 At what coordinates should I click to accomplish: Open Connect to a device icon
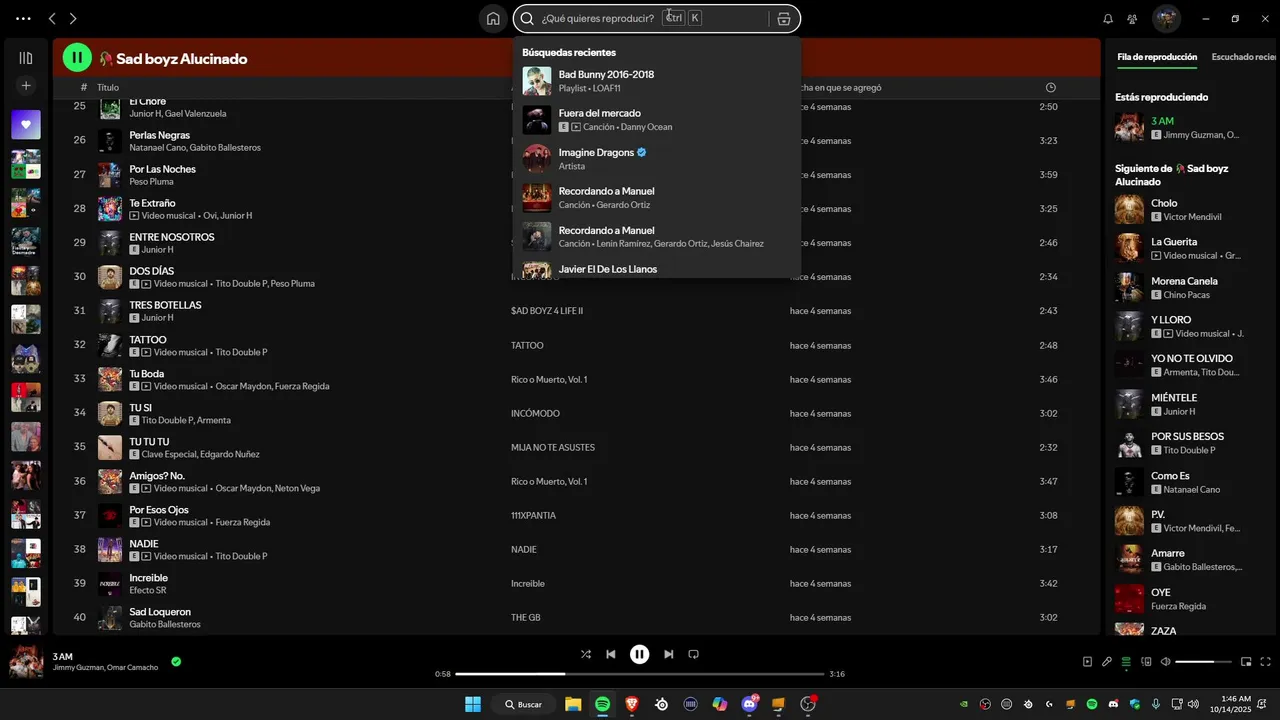pos(1145,661)
